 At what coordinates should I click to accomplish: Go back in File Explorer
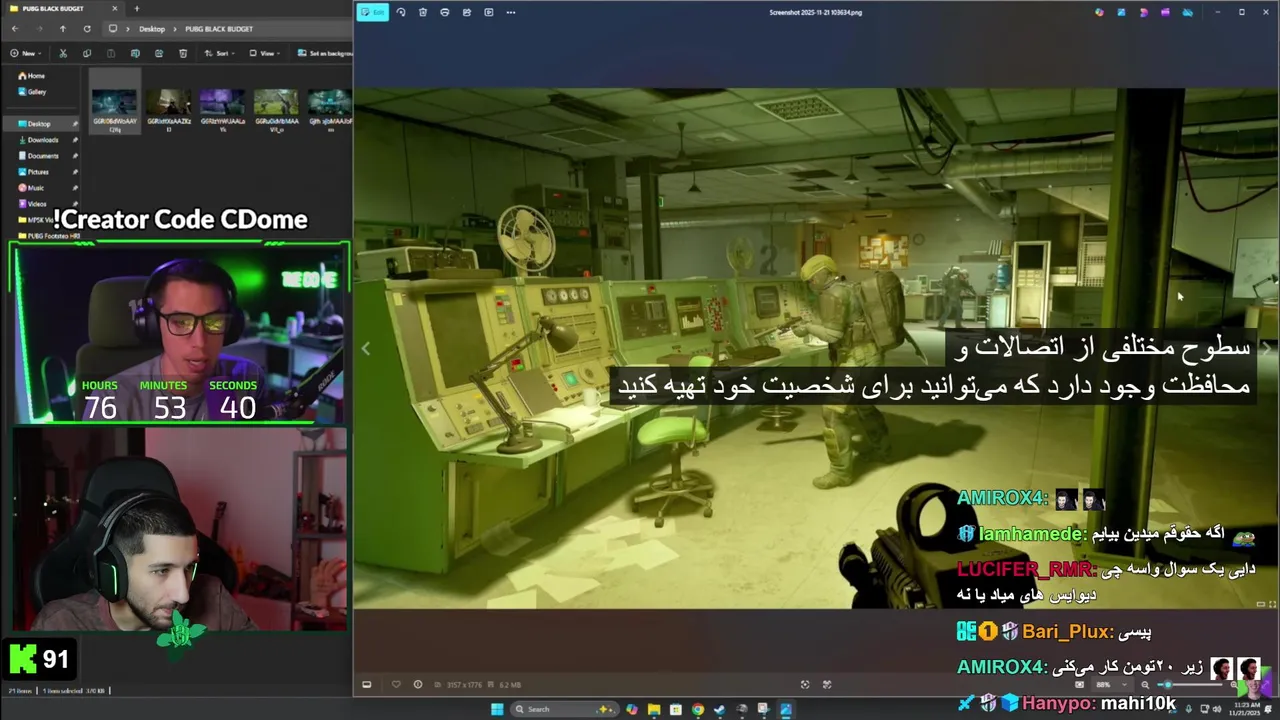click(x=15, y=29)
